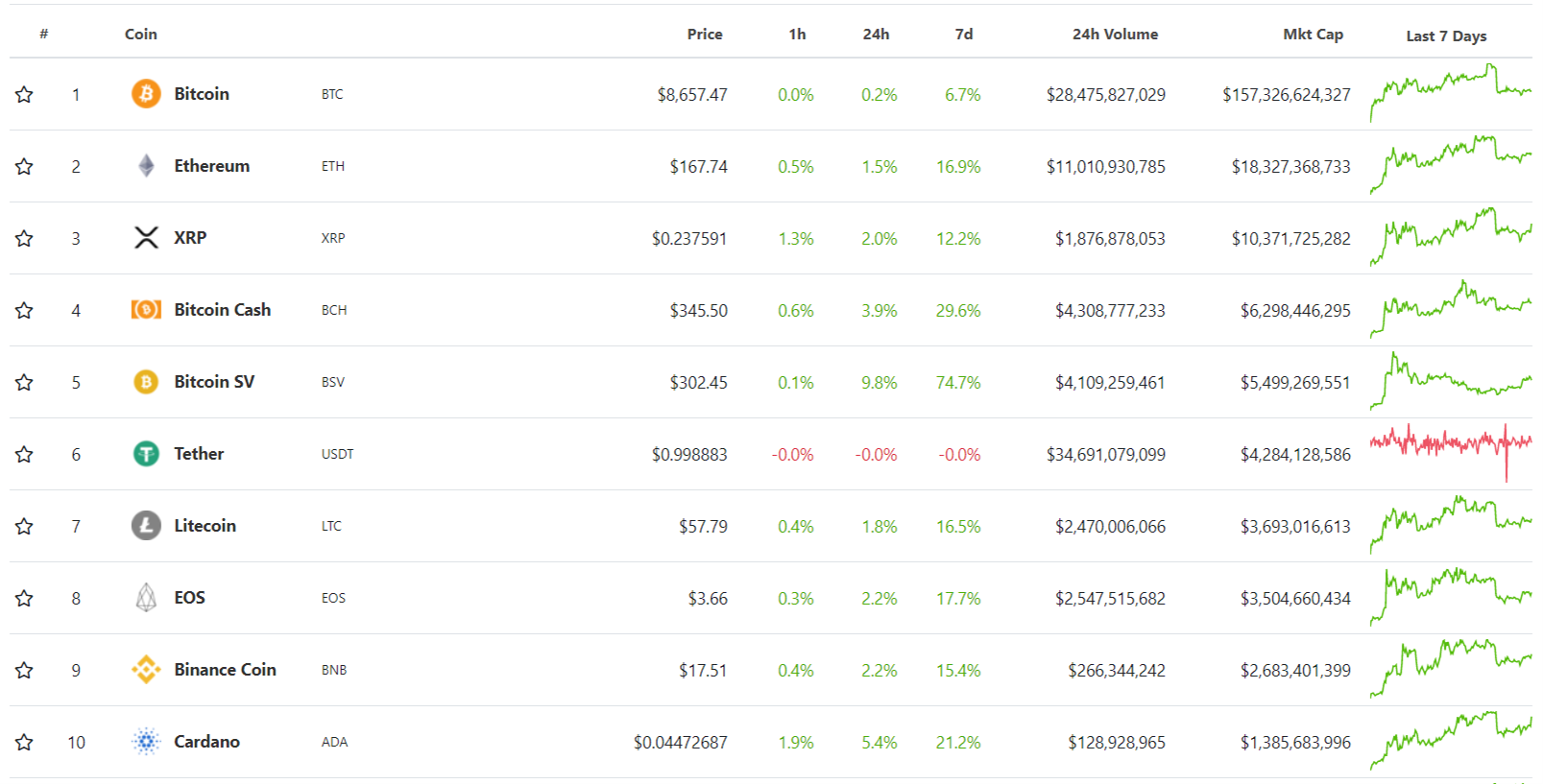
Task: Click the Tether green logo icon
Action: click(146, 454)
